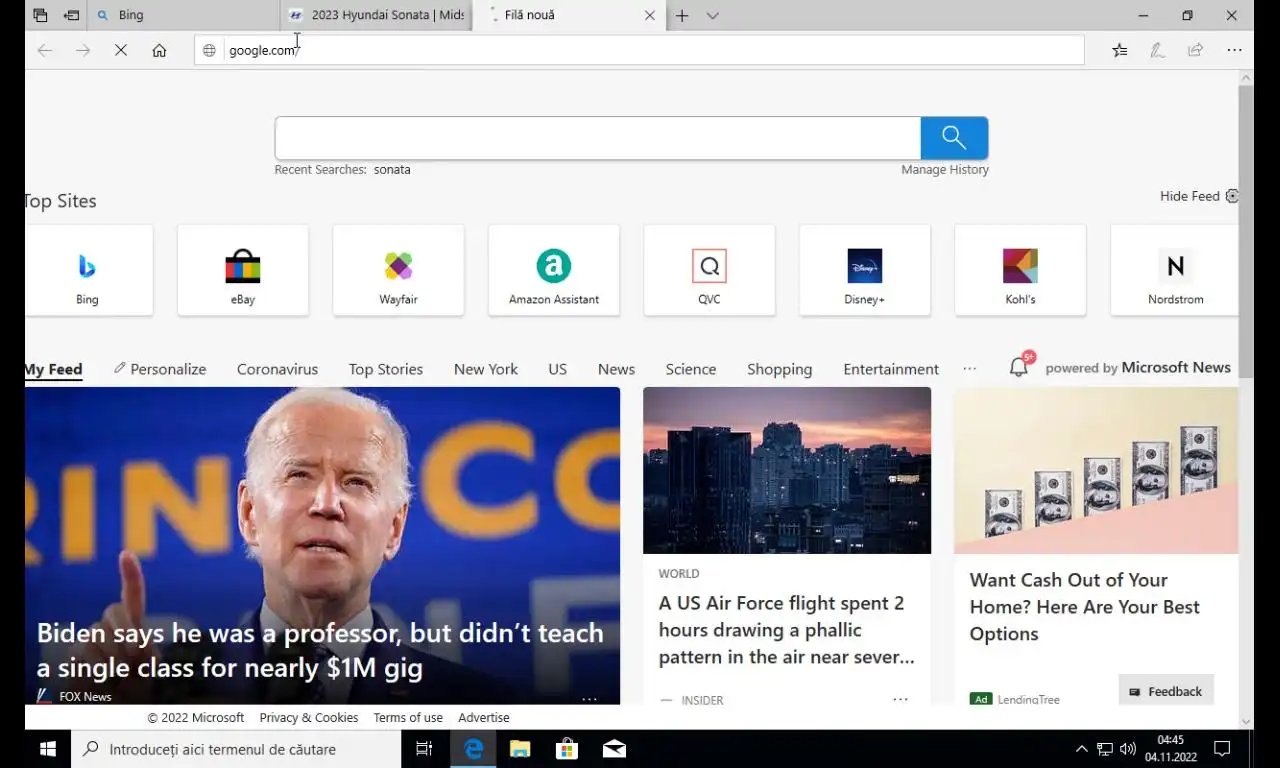Open the Disney+ top site tile
The height and width of the screenshot is (768, 1280).
pos(865,270)
